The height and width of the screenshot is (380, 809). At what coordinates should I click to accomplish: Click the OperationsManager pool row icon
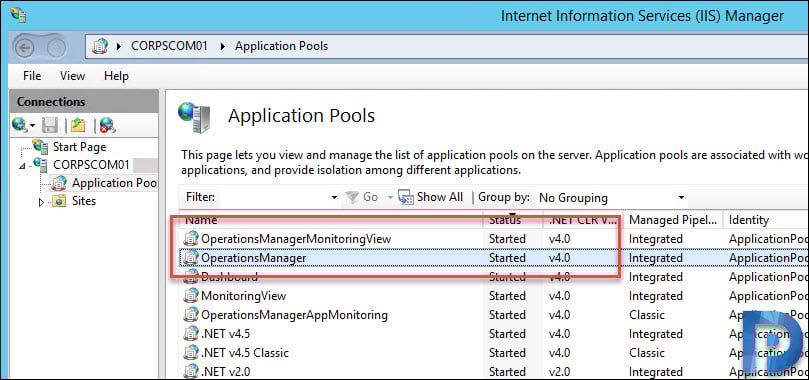pyautogui.click(x=191, y=257)
